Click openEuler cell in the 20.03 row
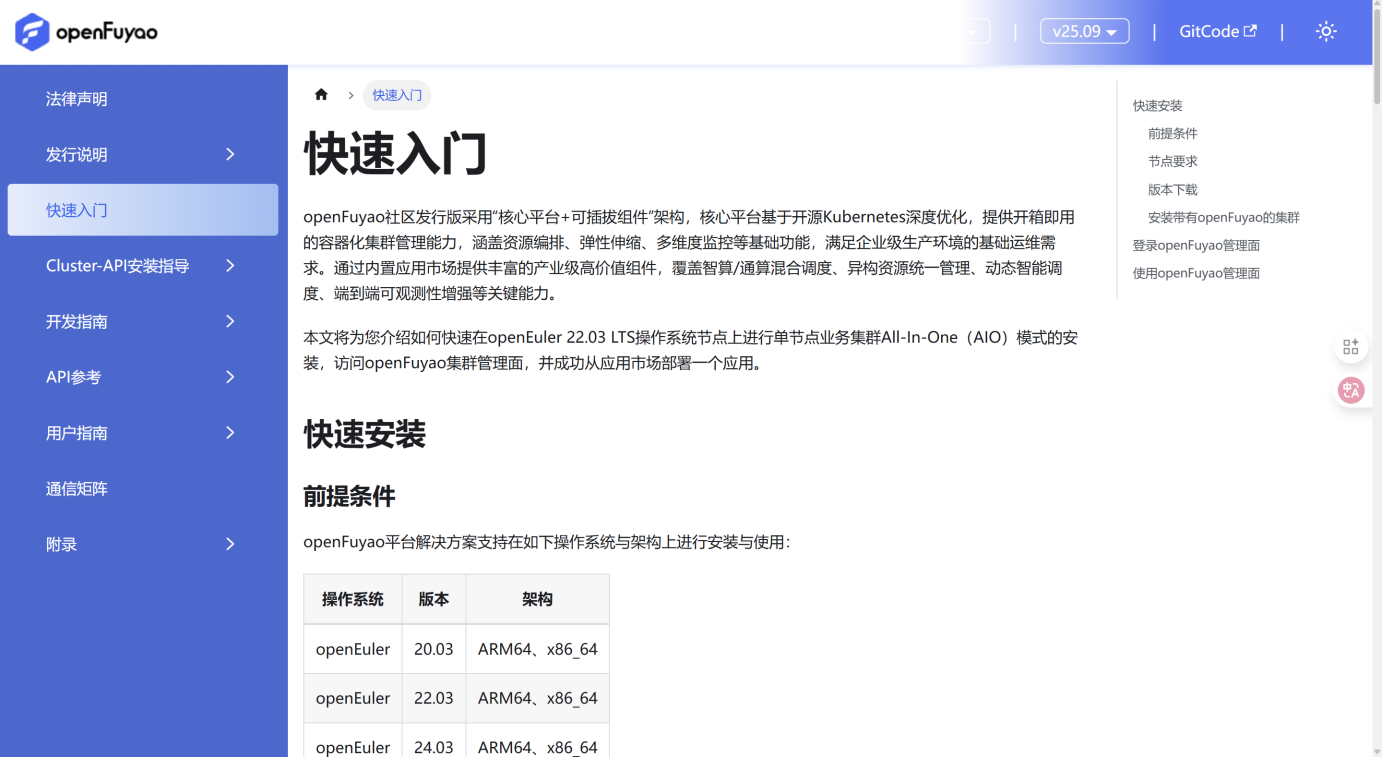This screenshot has height=757, width=1382. (x=353, y=649)
